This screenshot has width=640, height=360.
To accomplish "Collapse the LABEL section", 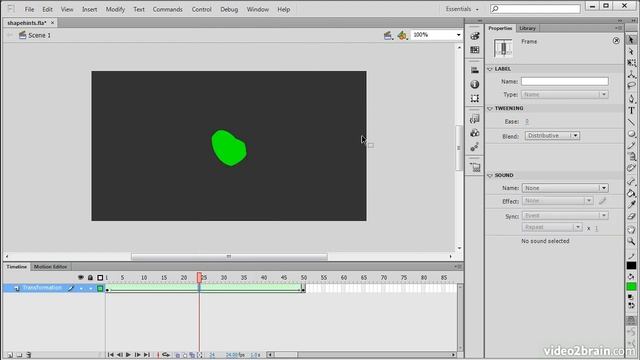I will tap(490, 69).
